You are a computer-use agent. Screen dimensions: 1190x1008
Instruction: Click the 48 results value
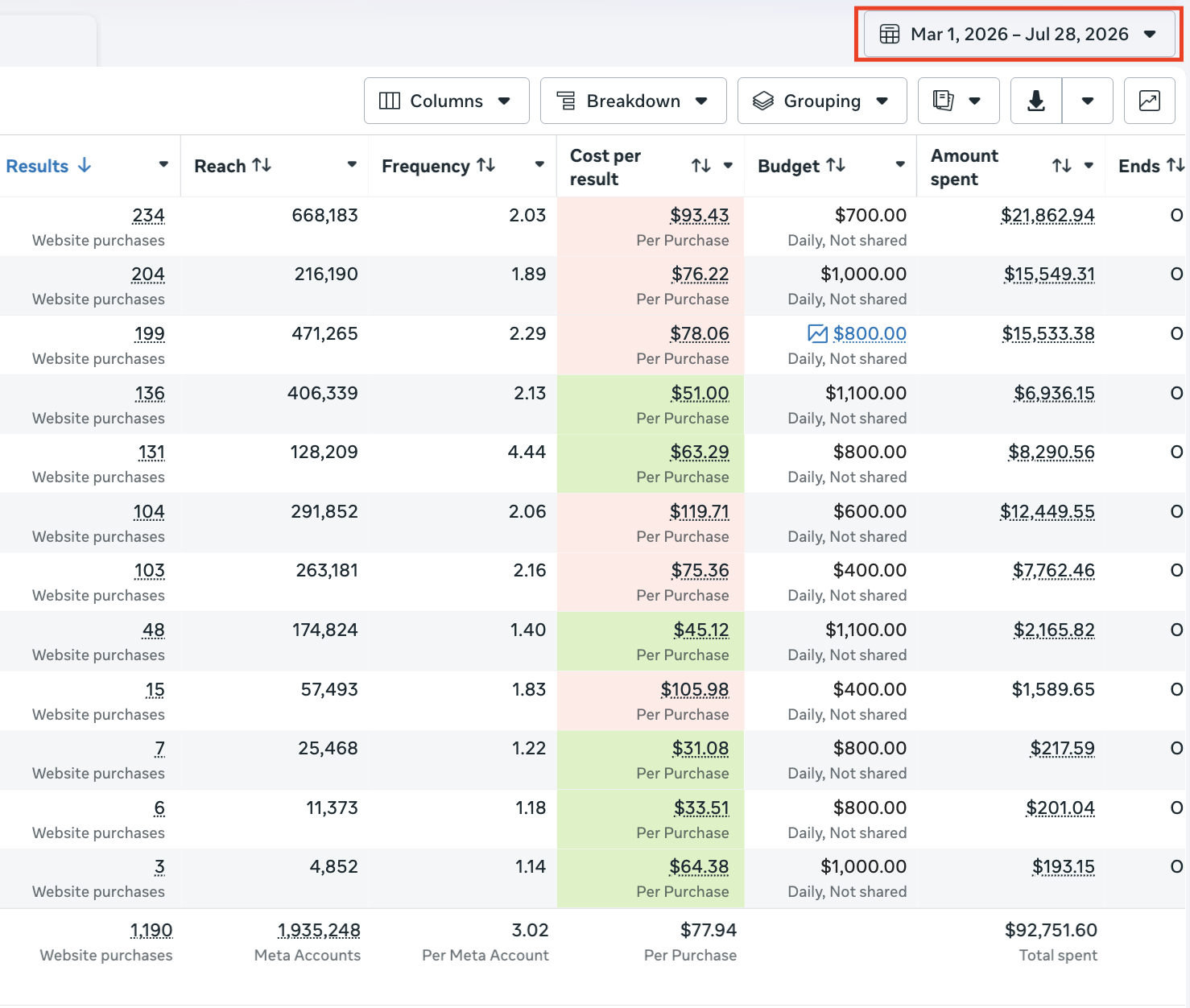(x=154, y=630)
